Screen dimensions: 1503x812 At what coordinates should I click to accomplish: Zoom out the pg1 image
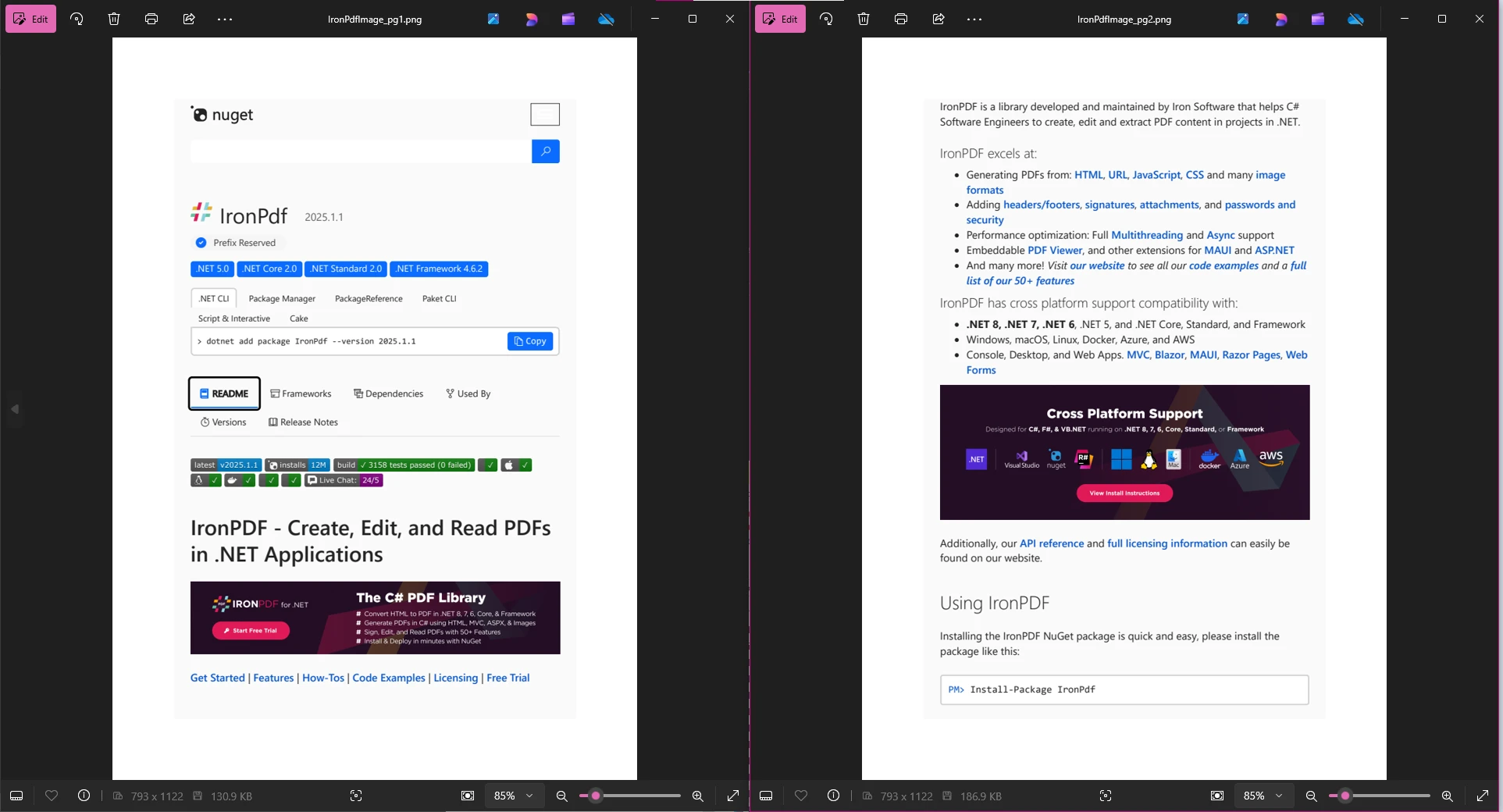click(x=561, y=796)
